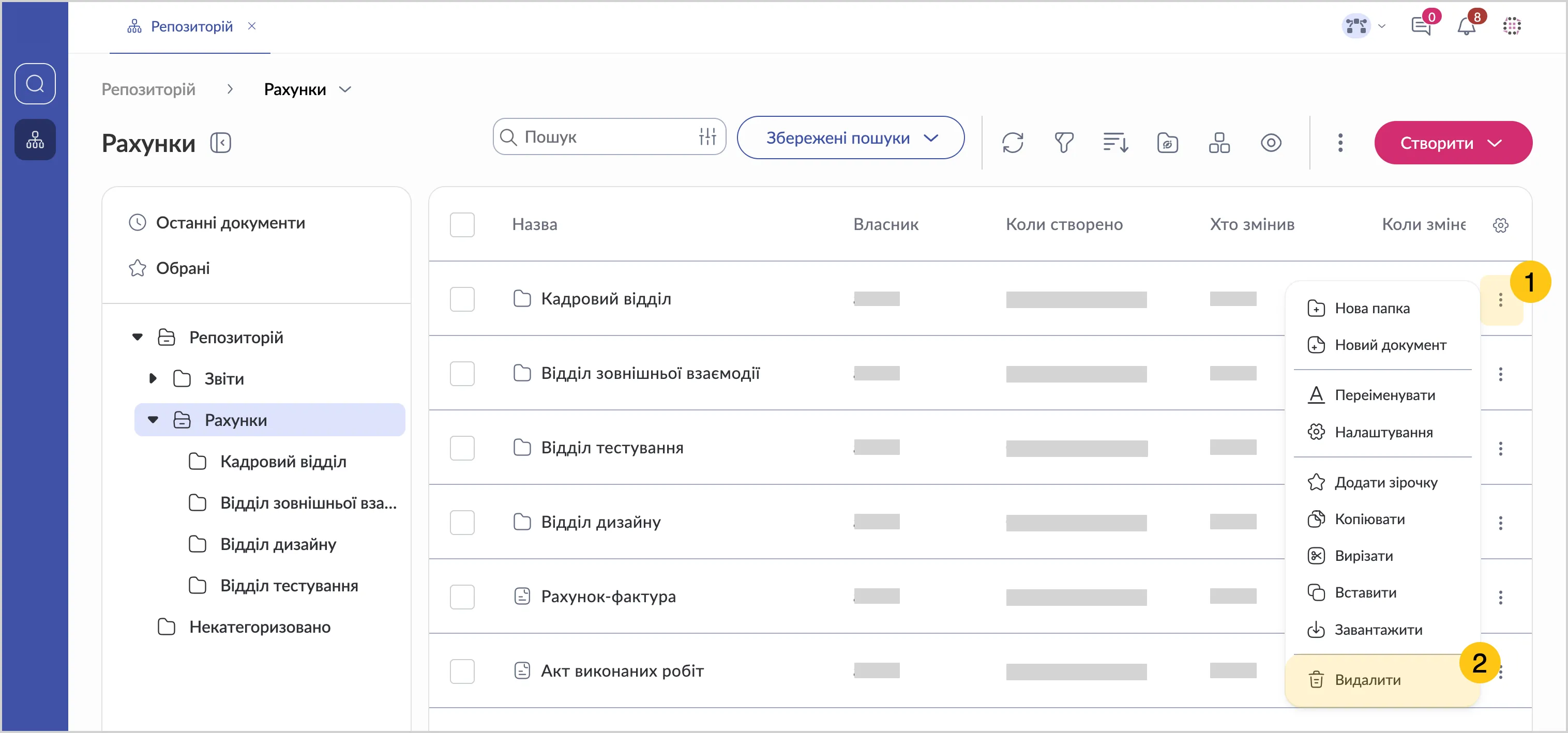Screen dimensions: 1568x733
Task: Click the table column settings gear
Action: (x=1500, y=225)
